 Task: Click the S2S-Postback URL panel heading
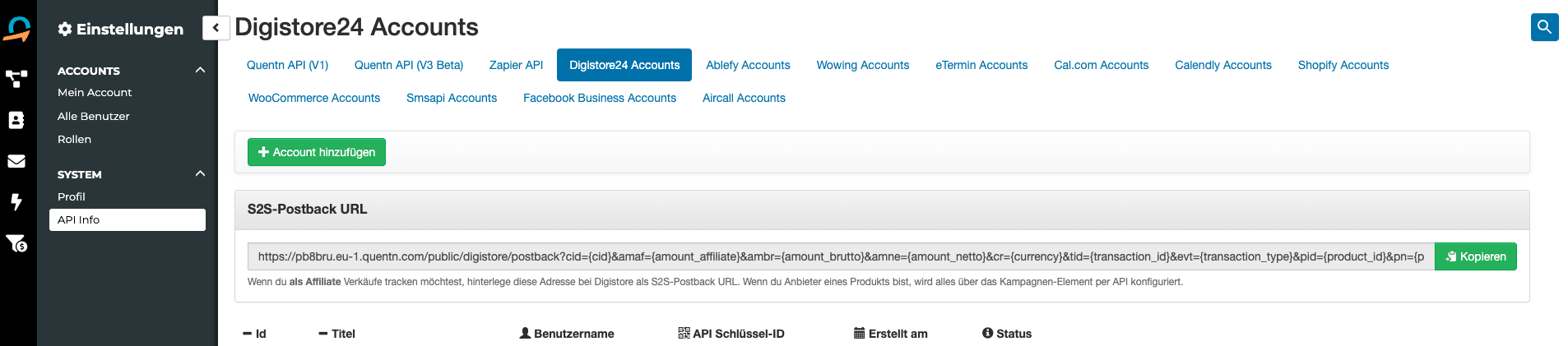pos(308,209)
